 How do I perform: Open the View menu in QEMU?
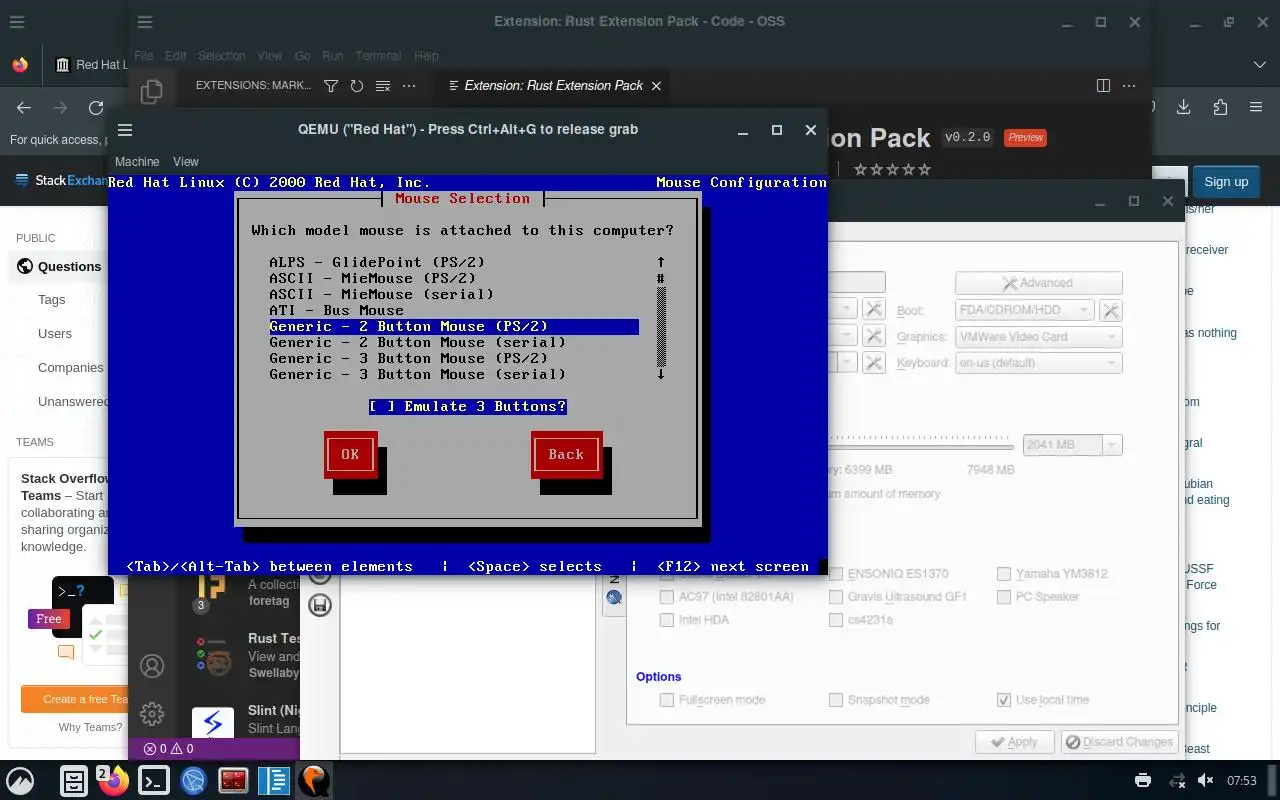click(x=186, y=161)
